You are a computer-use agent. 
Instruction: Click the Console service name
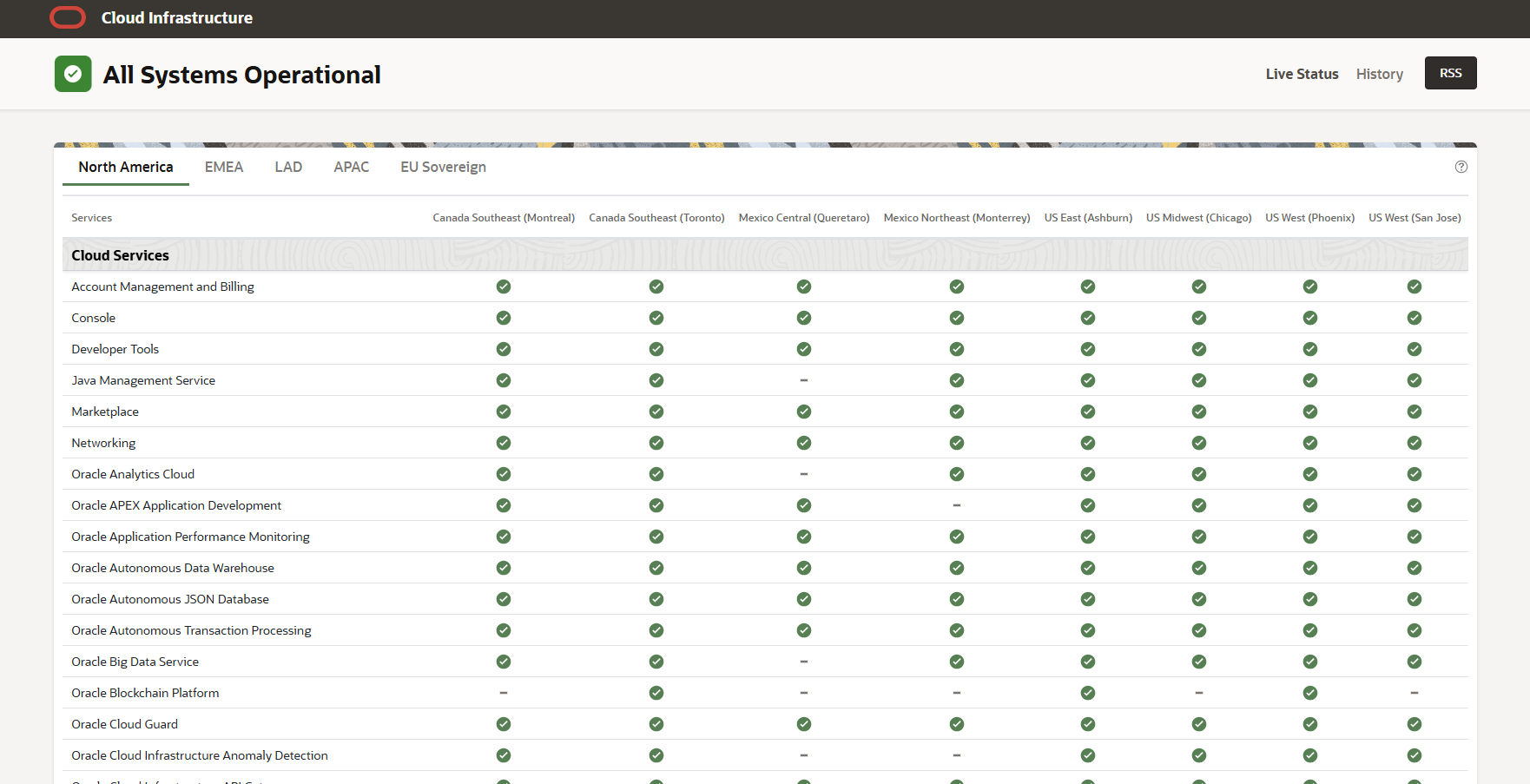[x=93, y=318]
